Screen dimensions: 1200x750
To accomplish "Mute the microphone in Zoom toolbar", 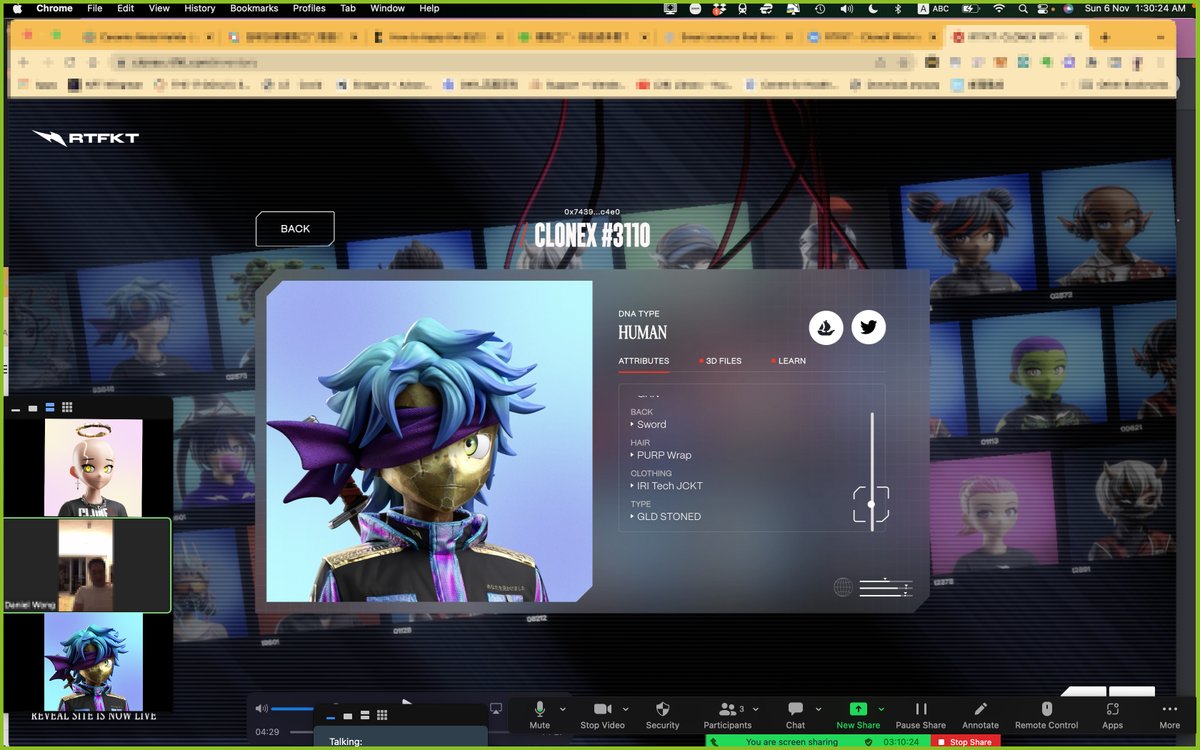I will coord(540,714).
